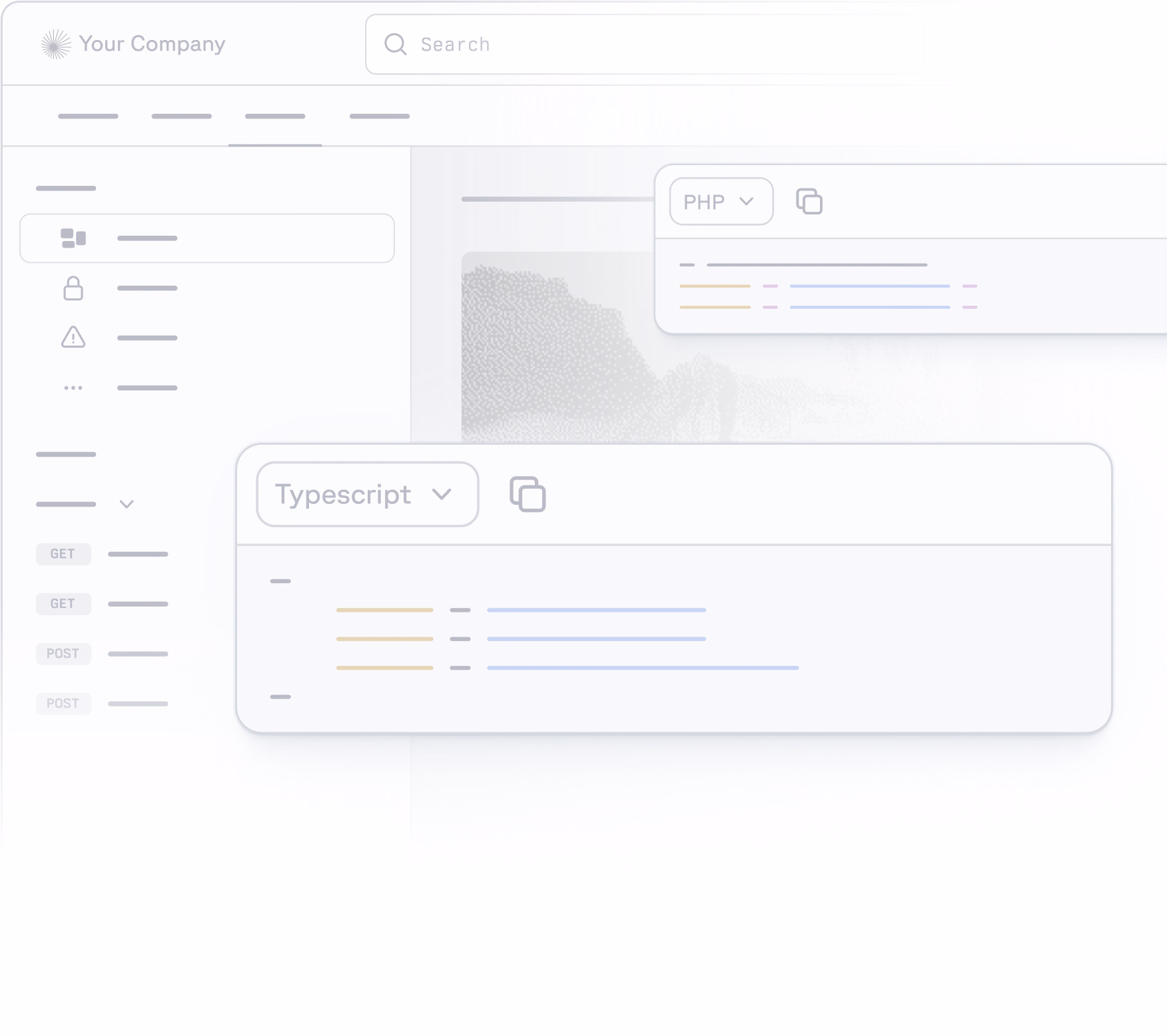
Task: Click the active underlined third navigation tab
Action: 275,117
